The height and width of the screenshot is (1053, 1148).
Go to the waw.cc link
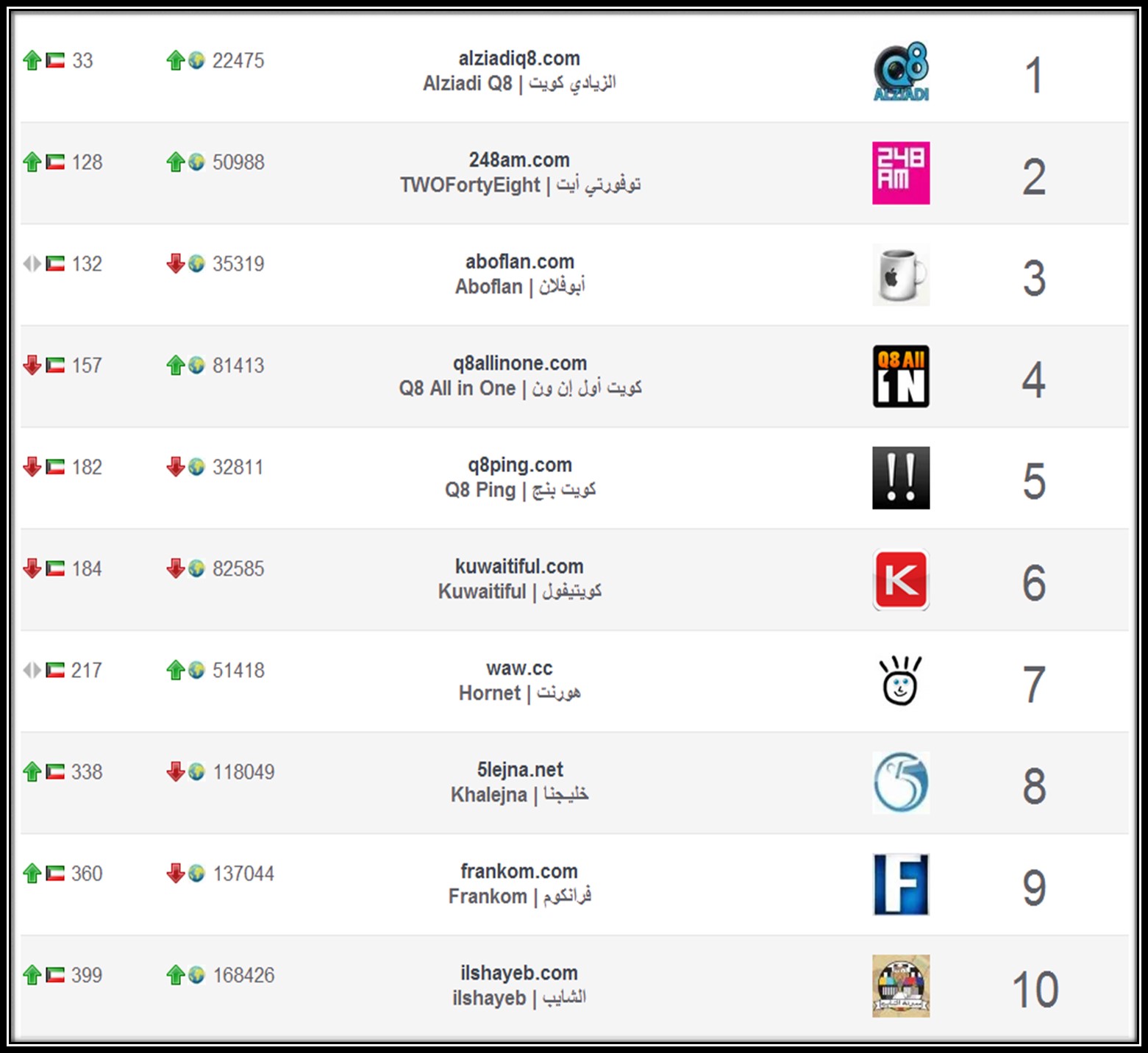click(x=519, y=668)
